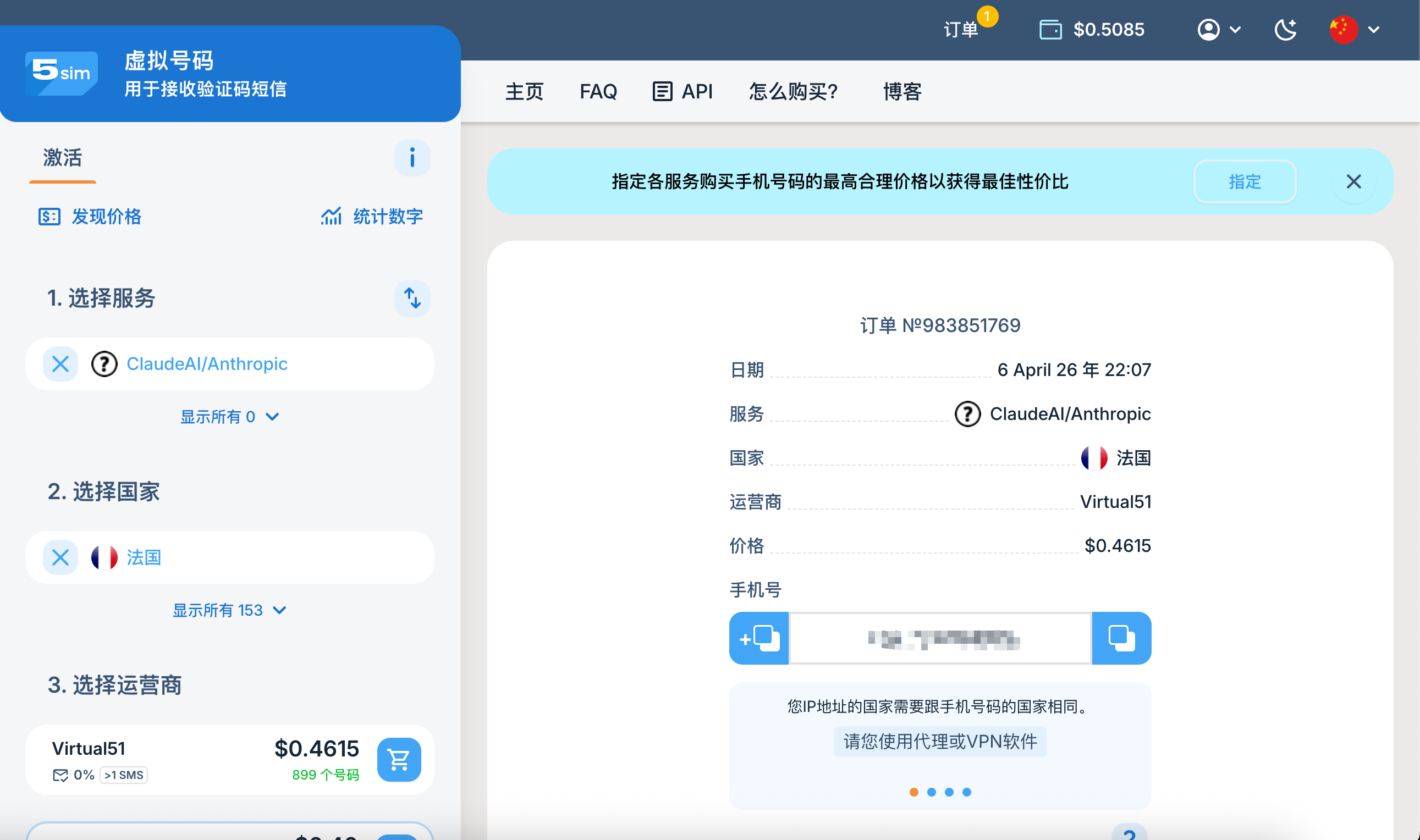This screenshot has height=840, width=1420.
Task: Open the FAQ menu item
Action: click(x=598, y=91)
